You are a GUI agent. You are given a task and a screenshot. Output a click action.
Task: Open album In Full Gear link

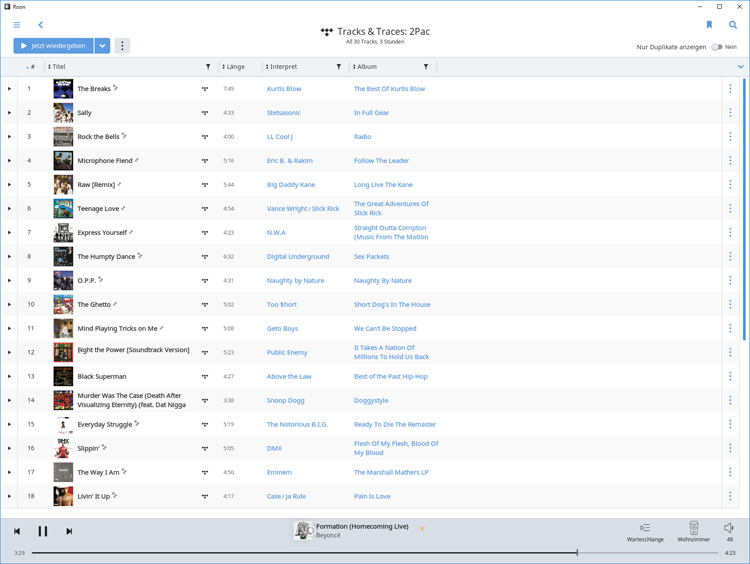(371, 112)
